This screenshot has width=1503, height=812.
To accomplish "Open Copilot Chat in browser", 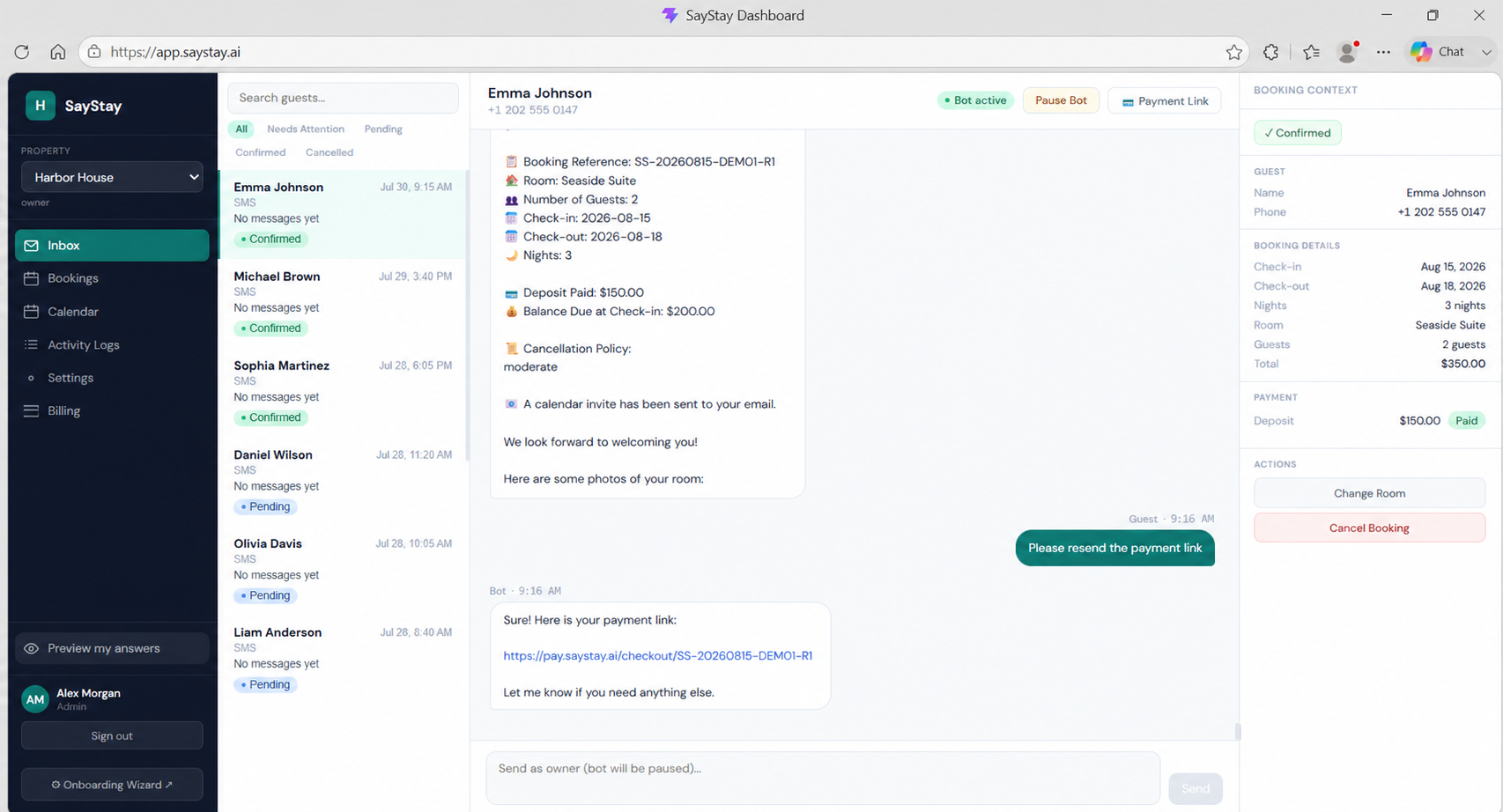I will pyautogui.click(x=1438, y=52).
